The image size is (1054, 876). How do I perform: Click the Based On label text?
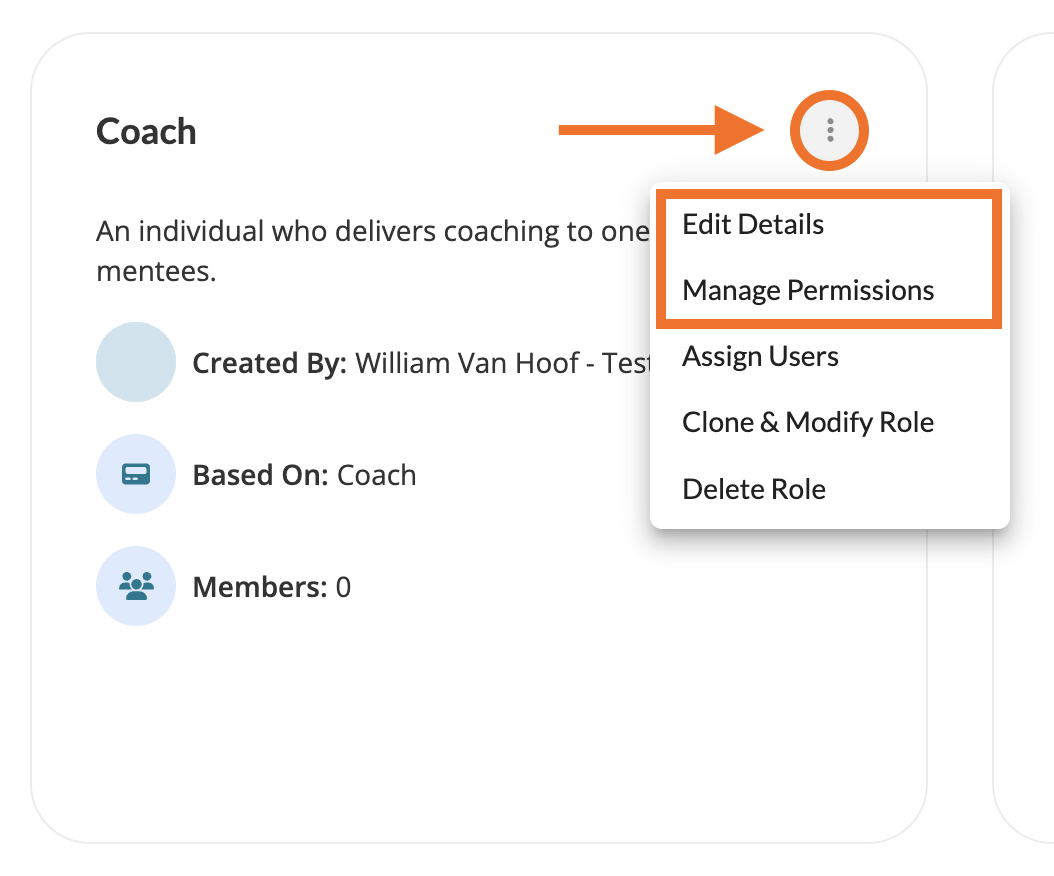[260, 475]
